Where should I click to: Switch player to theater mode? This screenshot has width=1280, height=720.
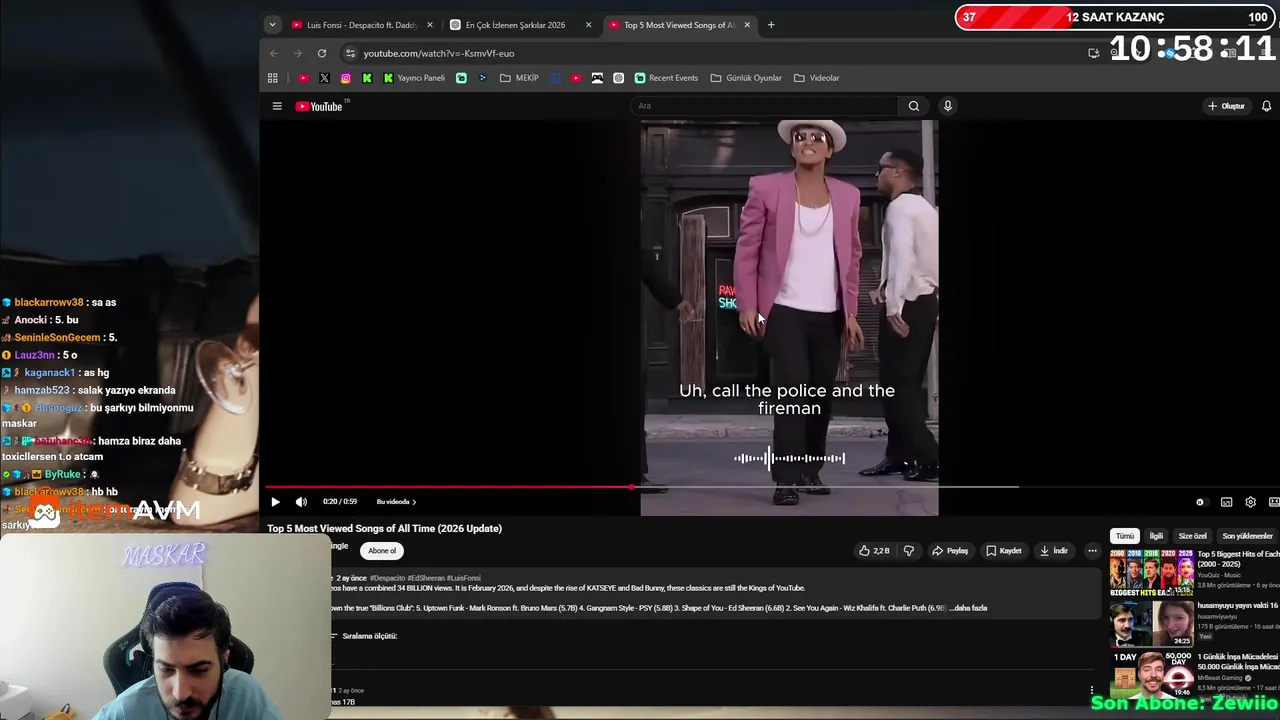1274,502
